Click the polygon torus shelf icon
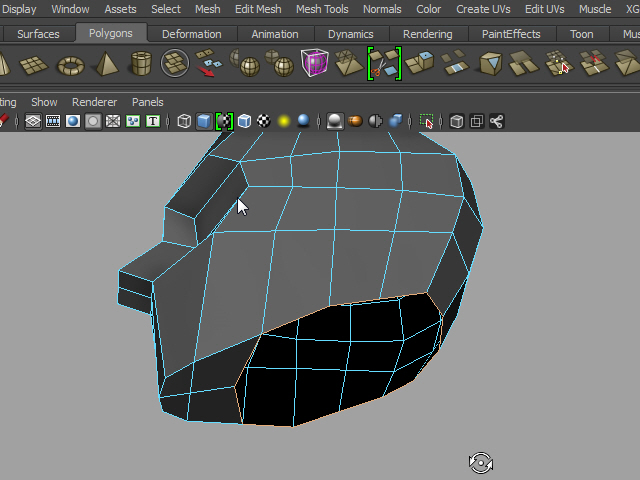Screen dimensions: 640x480 click(70, 65)
